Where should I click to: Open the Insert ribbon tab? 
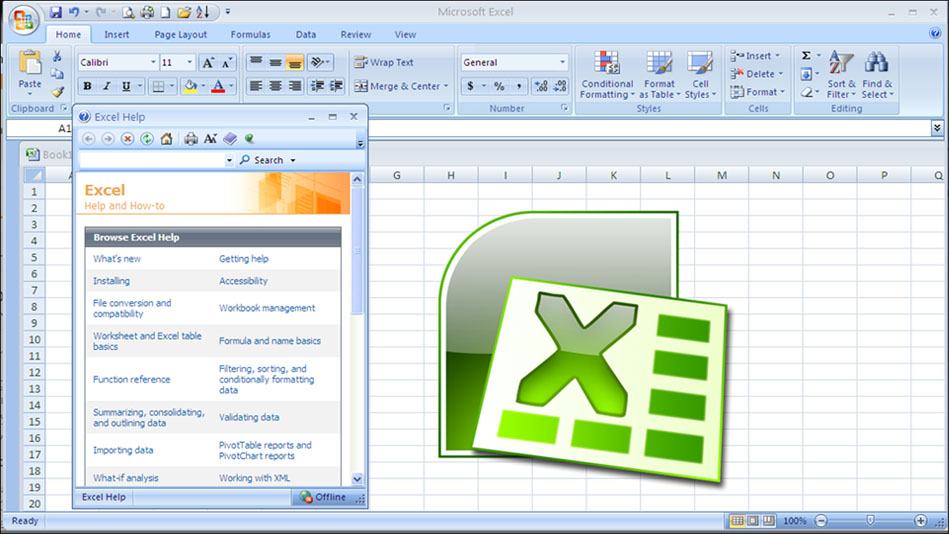[116, 35]
